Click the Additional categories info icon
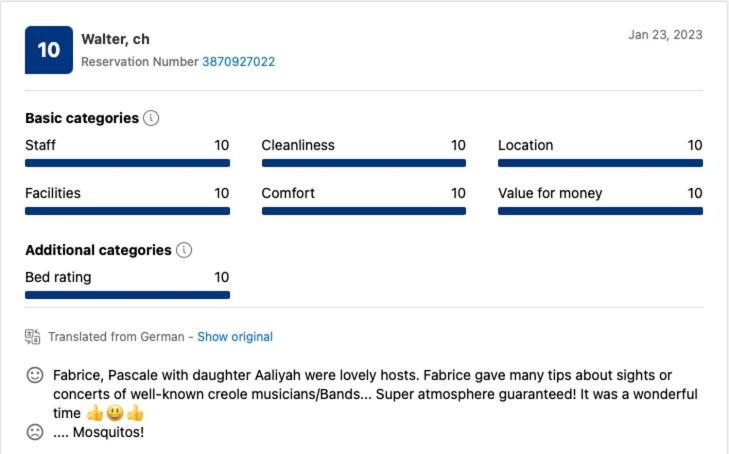The width and height of the screenshot is (729, 454). (184, 250)
